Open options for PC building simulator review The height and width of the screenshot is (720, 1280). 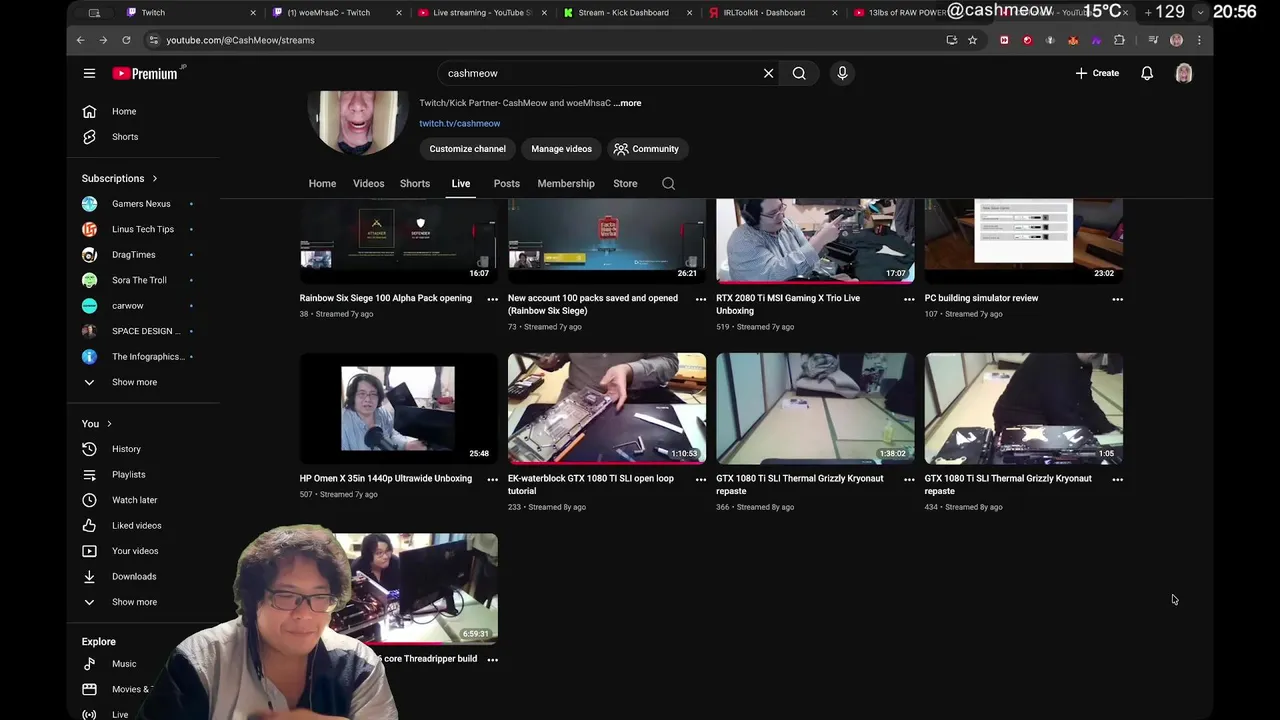point(1117,299)
